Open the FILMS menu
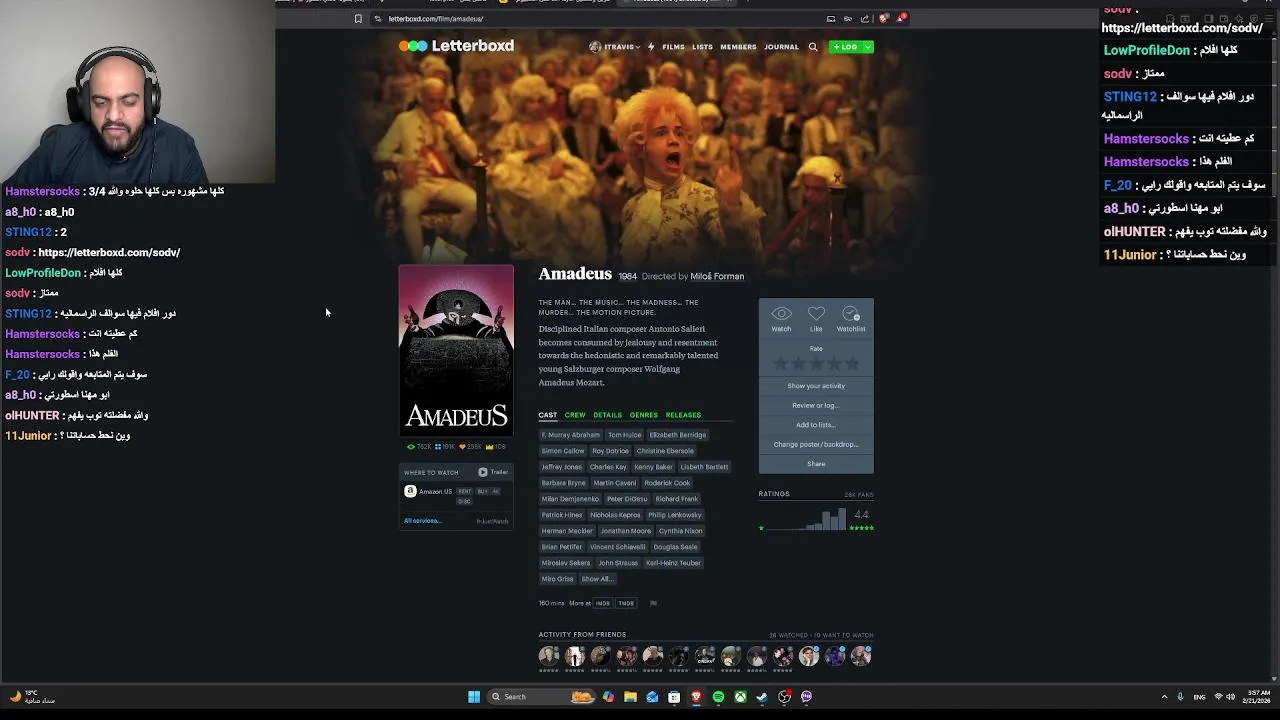This screenshot has width=1280, height=720. (673, 47)
